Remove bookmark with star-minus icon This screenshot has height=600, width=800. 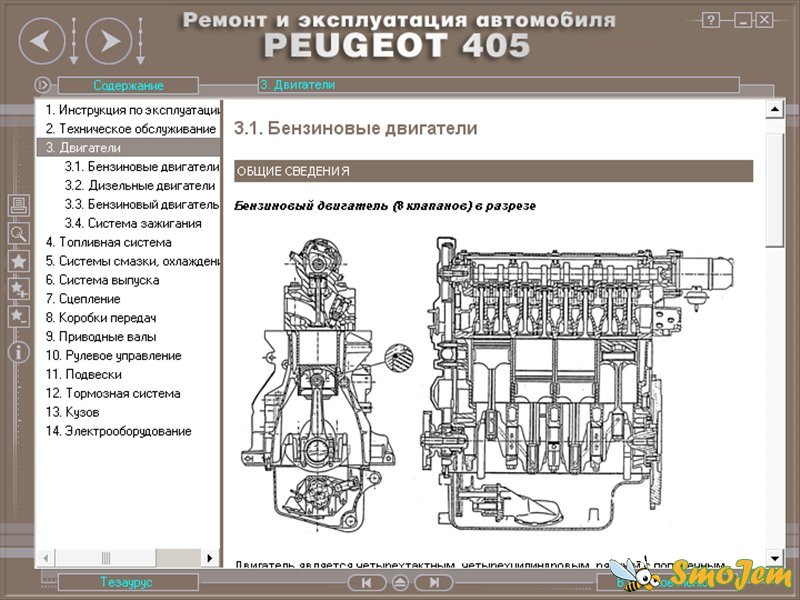(x=19, y=316)
